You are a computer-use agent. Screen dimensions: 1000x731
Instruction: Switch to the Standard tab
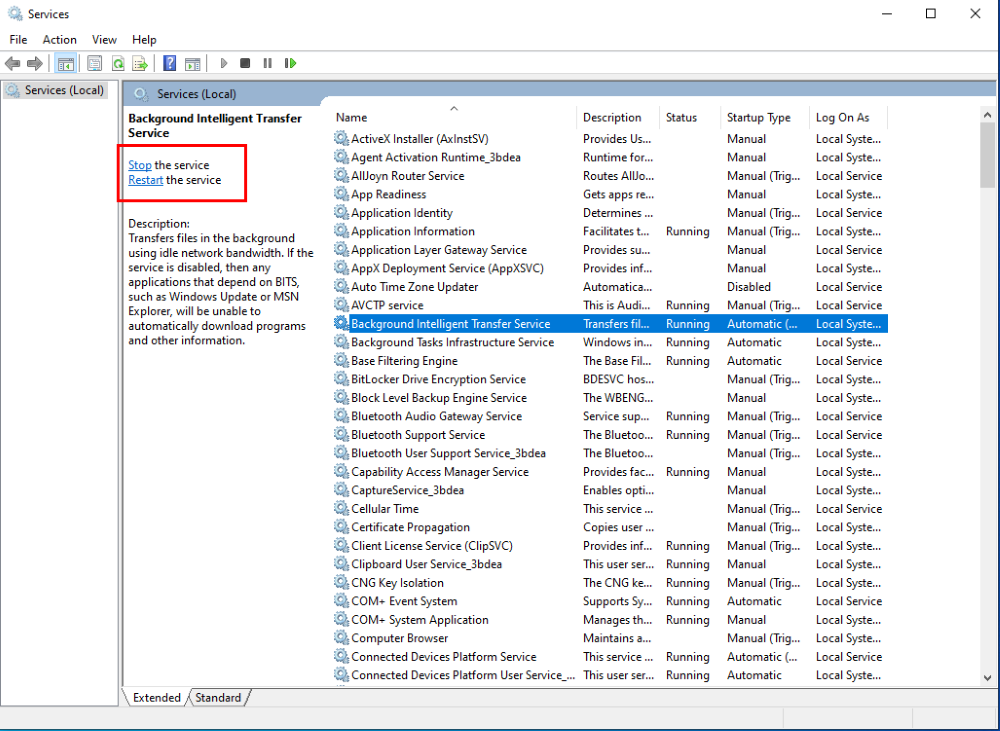pos(218,697)
